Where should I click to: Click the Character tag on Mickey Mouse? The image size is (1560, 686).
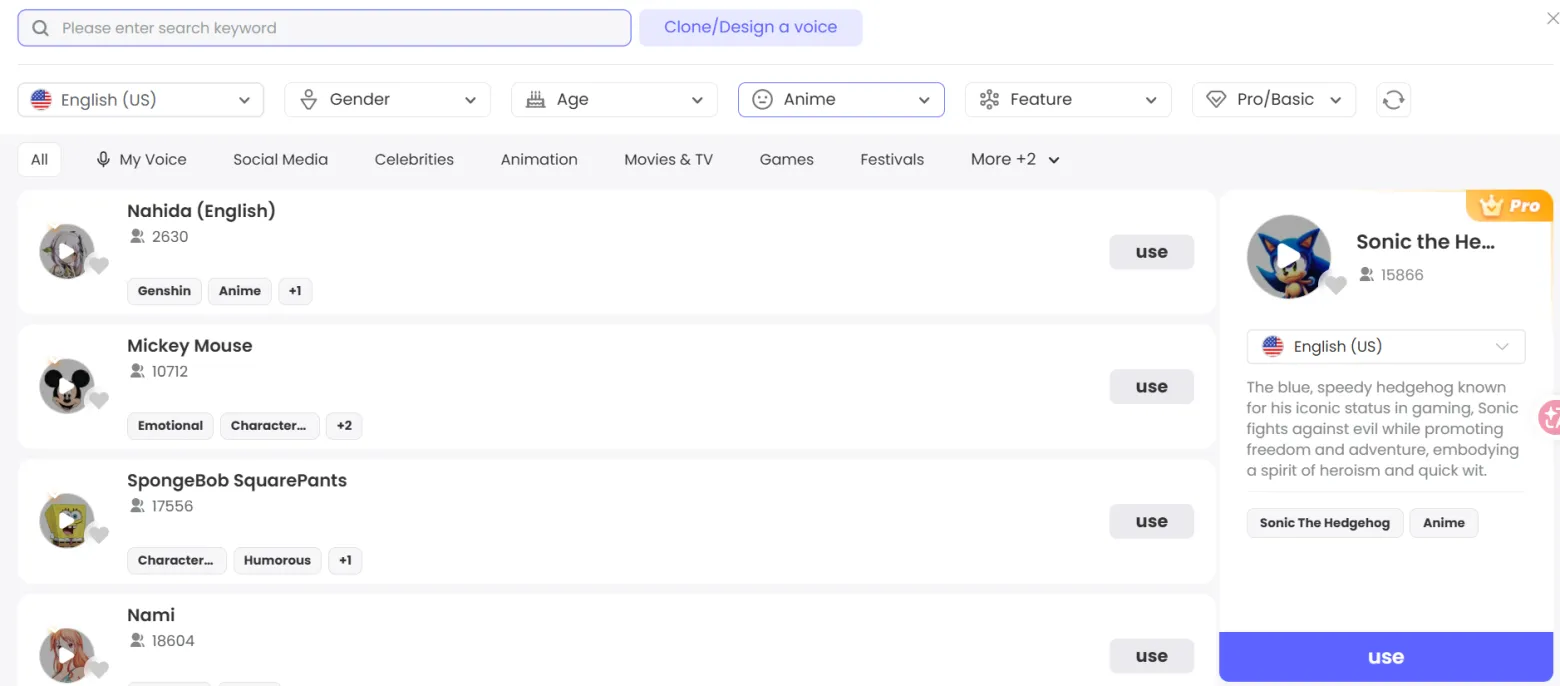tap(270, 426)
